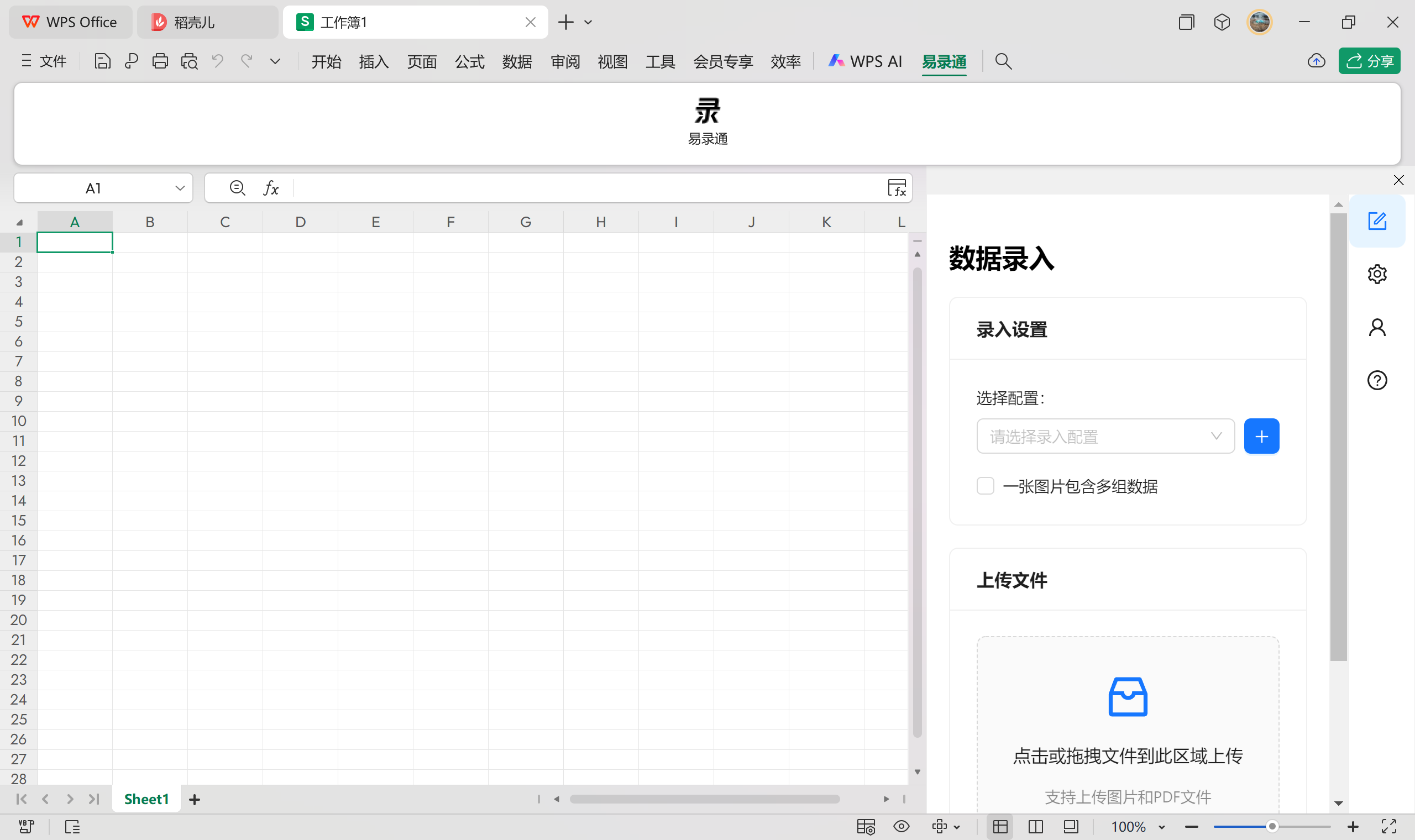Click the Print icon
1415x840 pixels.
click(x=160, y=61)
